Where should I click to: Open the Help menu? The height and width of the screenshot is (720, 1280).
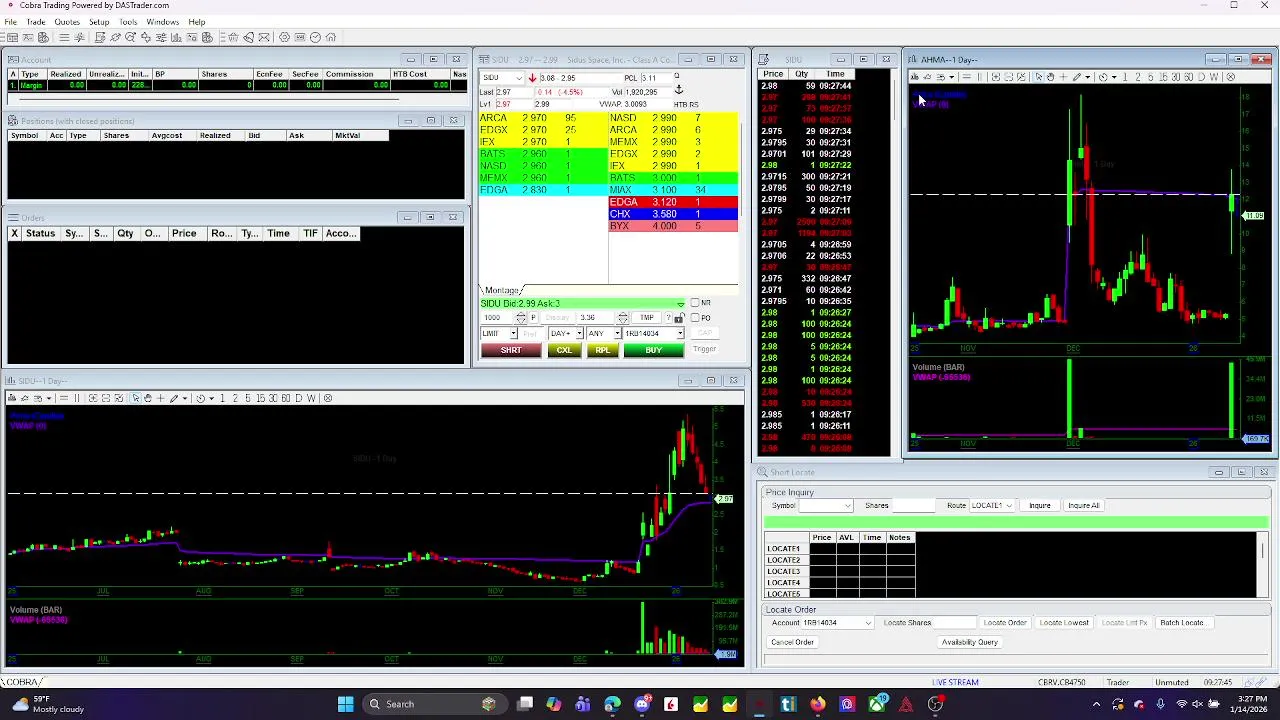[x=197, y=22]
